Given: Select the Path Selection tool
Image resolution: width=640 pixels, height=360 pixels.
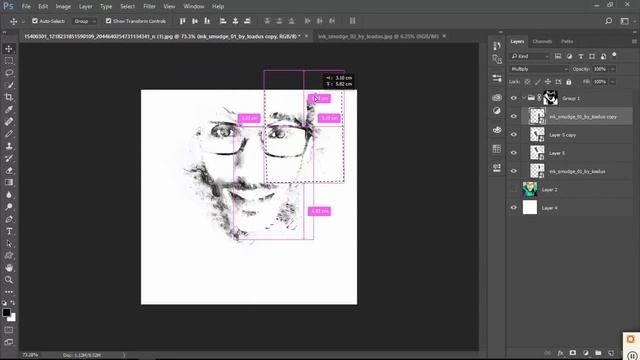Looking at the screenshot, I should [x=9, y=244].
